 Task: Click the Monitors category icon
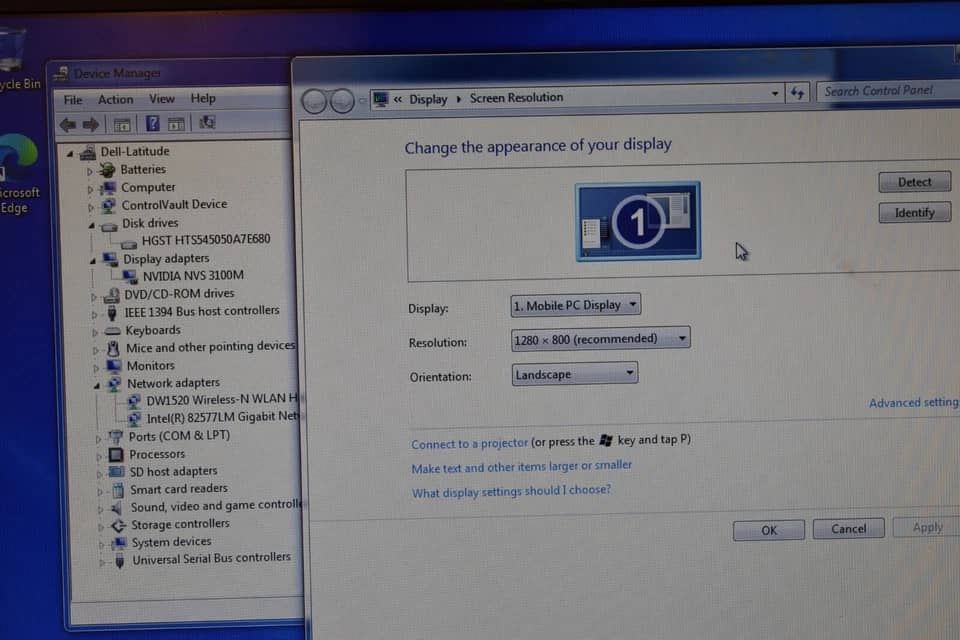[x=114, y=366]
